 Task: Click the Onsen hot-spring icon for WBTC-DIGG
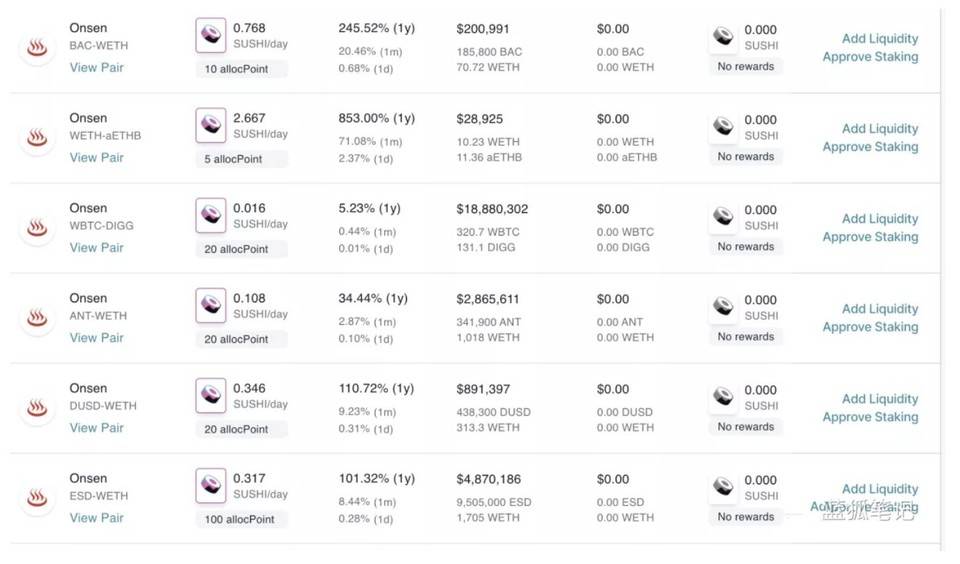(x=37, y=228)
